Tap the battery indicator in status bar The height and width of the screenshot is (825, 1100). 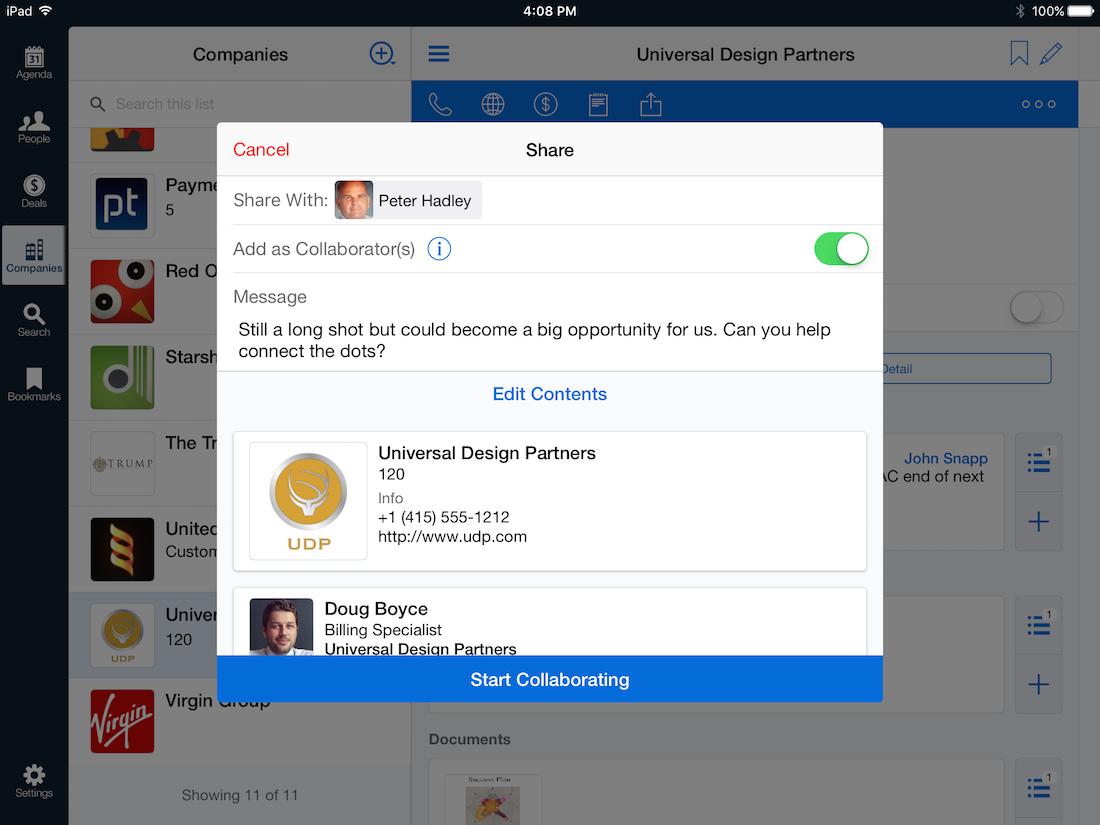pyautogui.click(x=1080, y=11)
